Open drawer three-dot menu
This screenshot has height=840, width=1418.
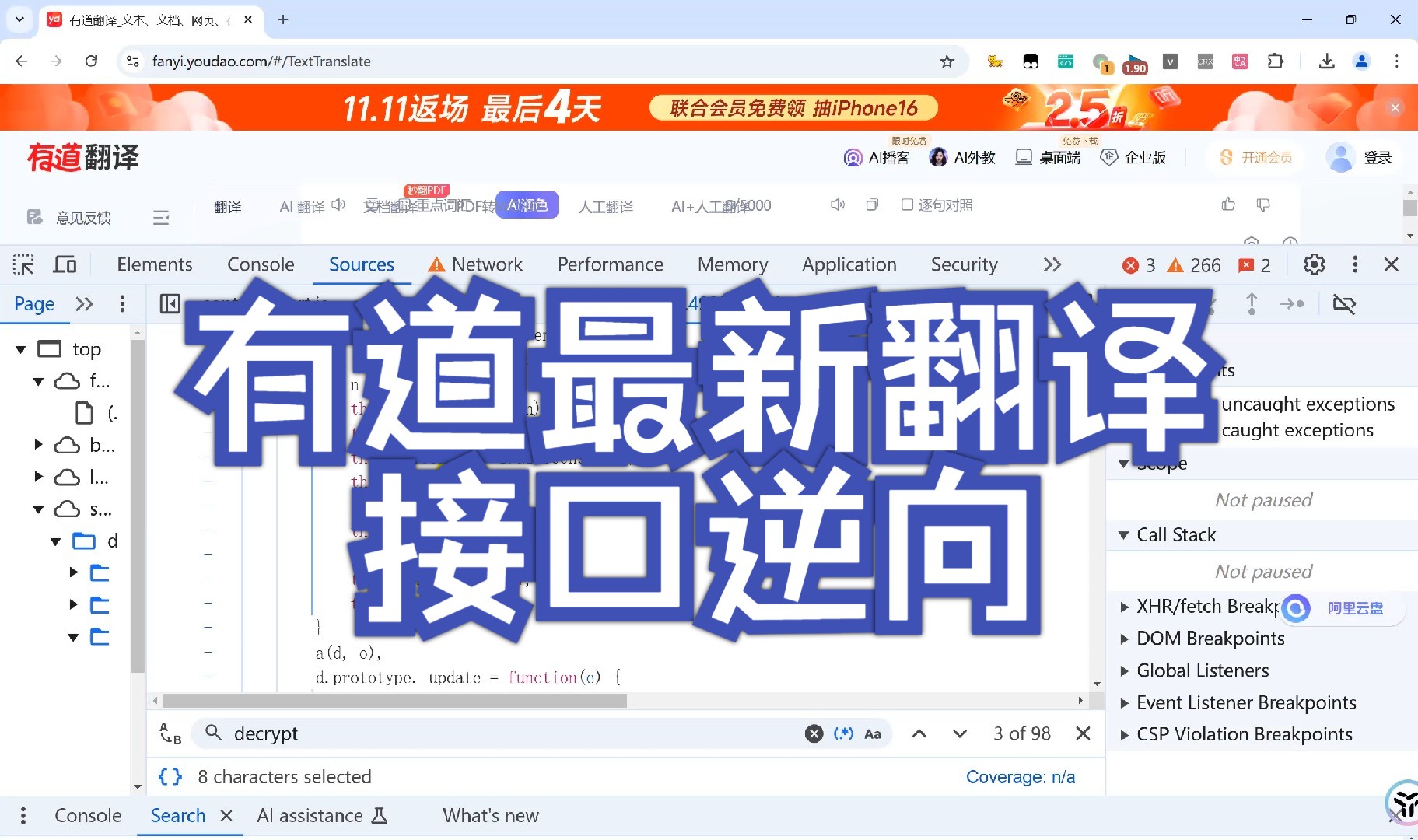click(23, 815)
